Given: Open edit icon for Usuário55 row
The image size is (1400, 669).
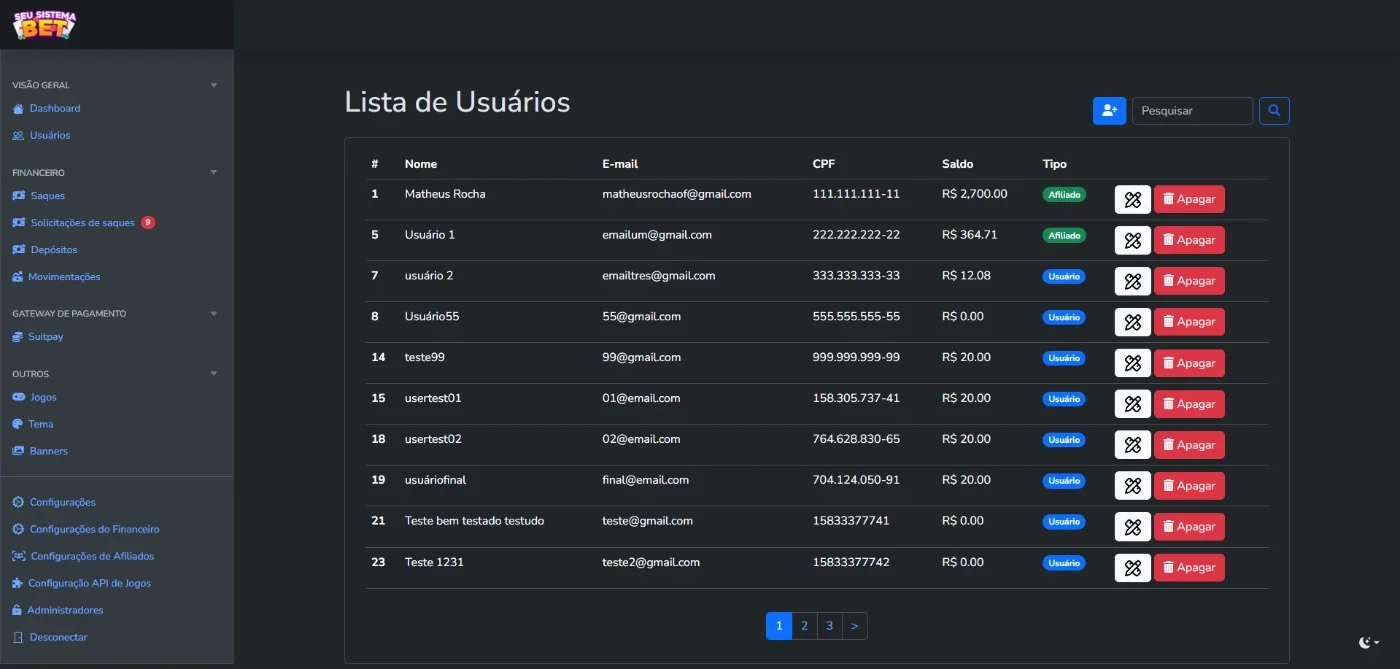Looking at the screenshot, I should [x=1133, y=322].
